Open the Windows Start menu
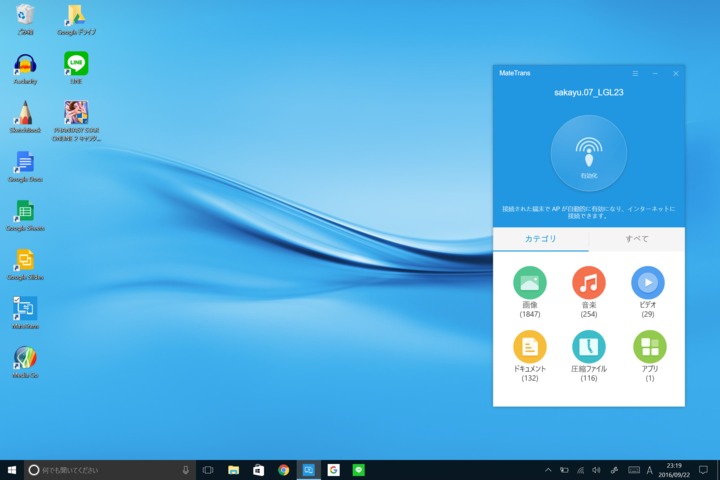This screenshot has width=720, height=480. [12, 470]
